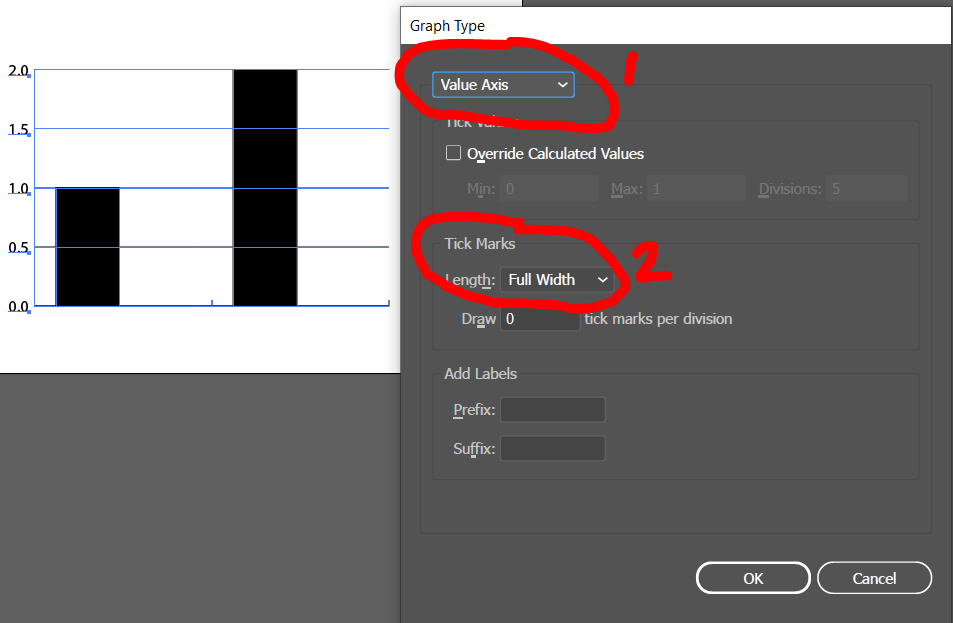Click the Graph Type dialog title bar
The height and width of the screenshot is (623, 953).
(675, 26)
